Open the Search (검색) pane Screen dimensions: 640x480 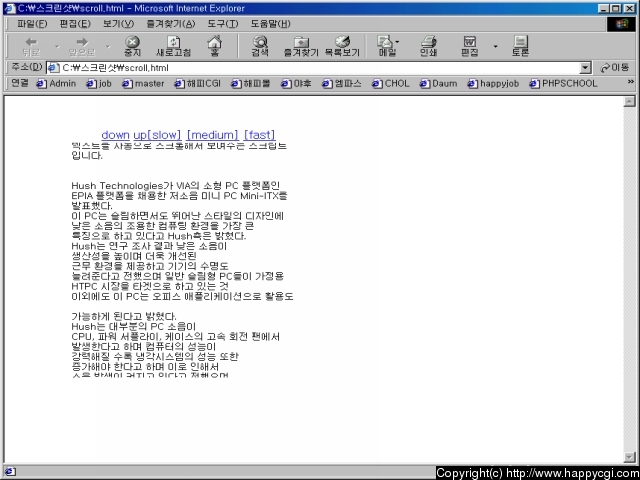260,46
